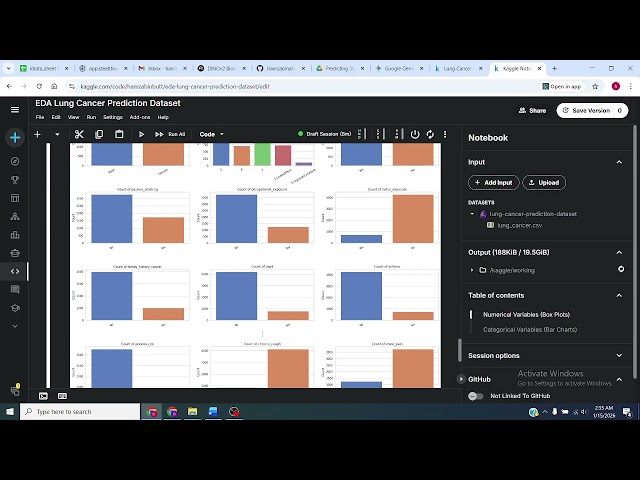The height and width of the screenshot is (480, 640).
Task: Collapse the sidebar panel arrow near GitHub
Action: 461,379
